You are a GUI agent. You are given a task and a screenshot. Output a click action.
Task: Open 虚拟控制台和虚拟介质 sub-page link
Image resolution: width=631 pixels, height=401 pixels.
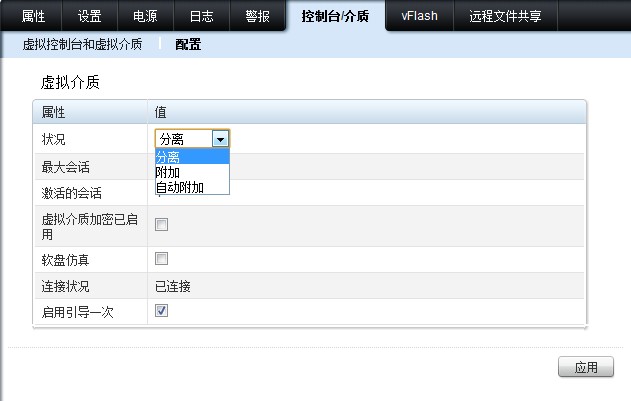[x=82, y=44]
